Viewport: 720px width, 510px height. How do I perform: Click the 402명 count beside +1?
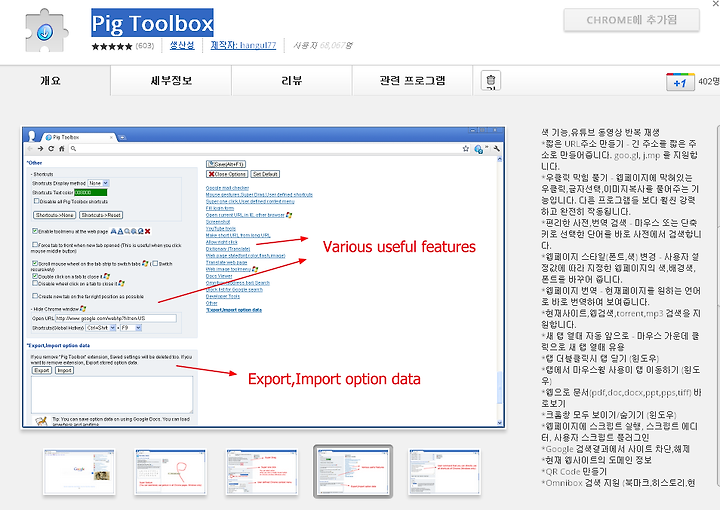(709, 81)
